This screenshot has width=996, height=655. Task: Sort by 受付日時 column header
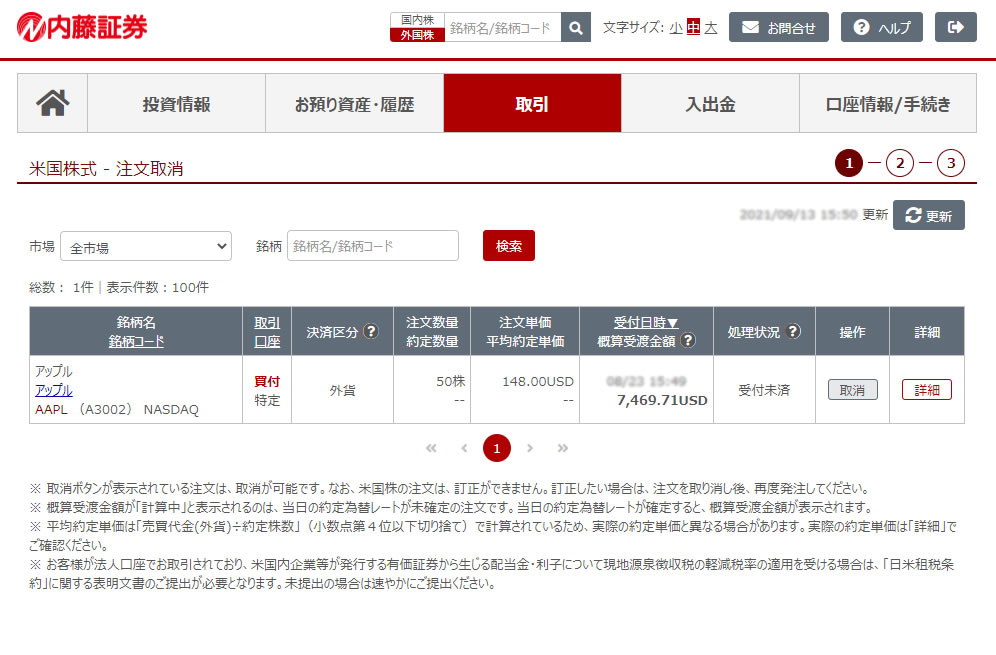click(x=646, y=322)
